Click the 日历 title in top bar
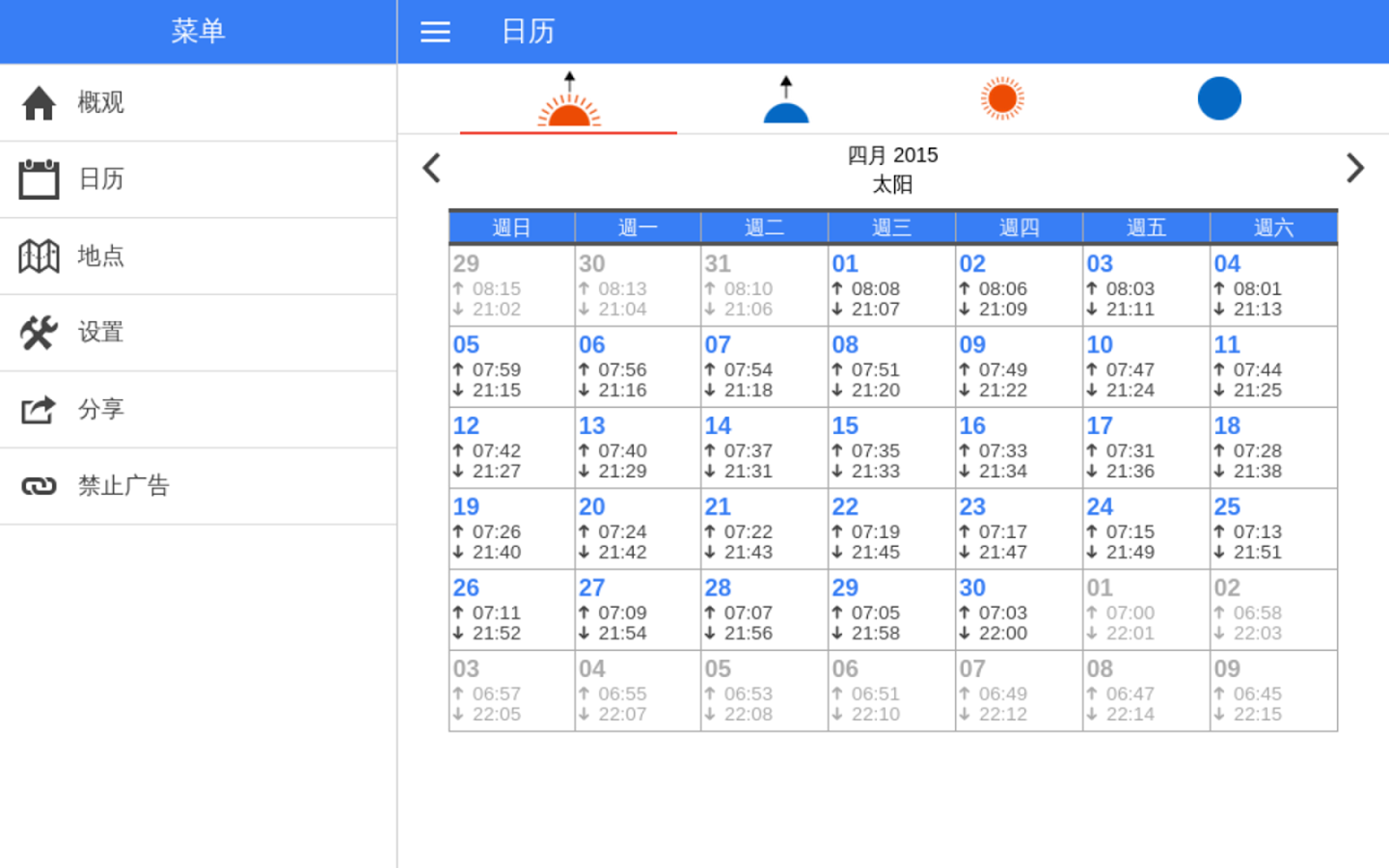 pyautogui.click(x=529, y=32)
